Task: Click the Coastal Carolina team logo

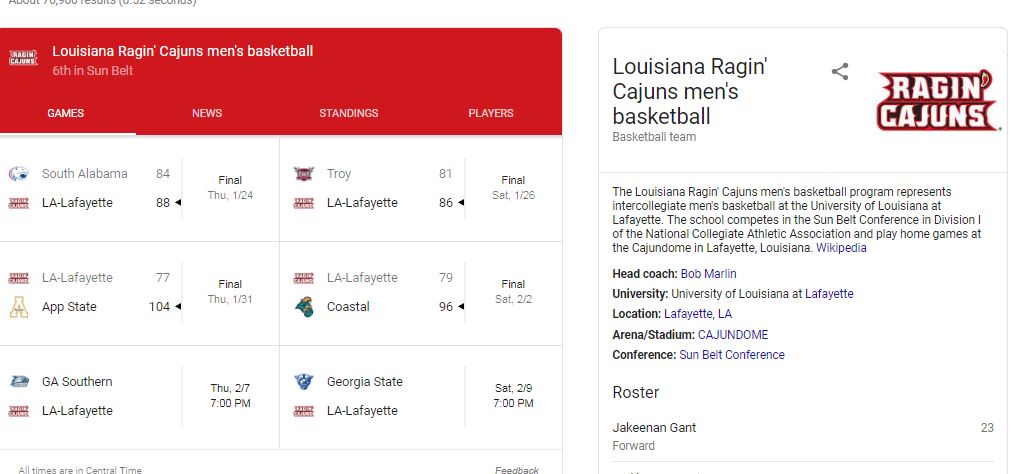Action: [x=303, y=307]
